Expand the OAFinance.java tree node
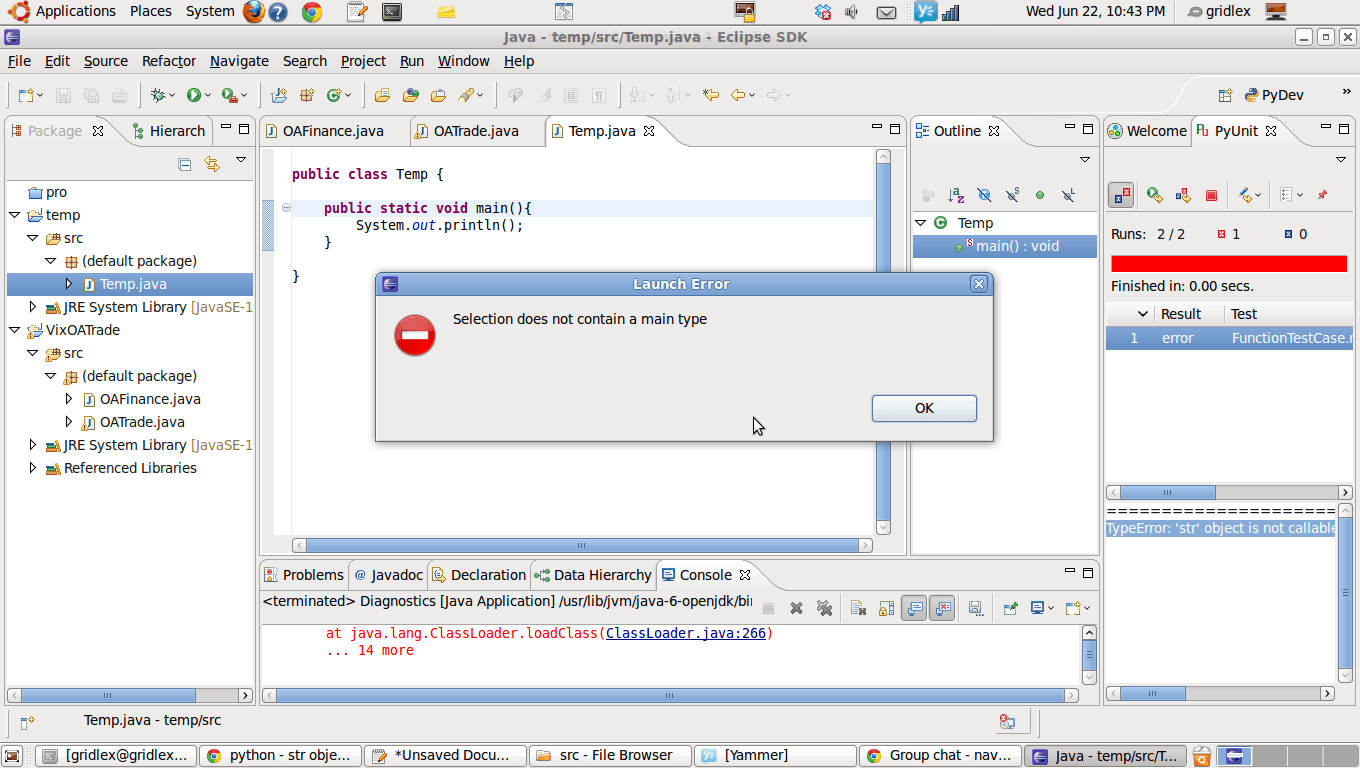 click(x=68, y=399)
